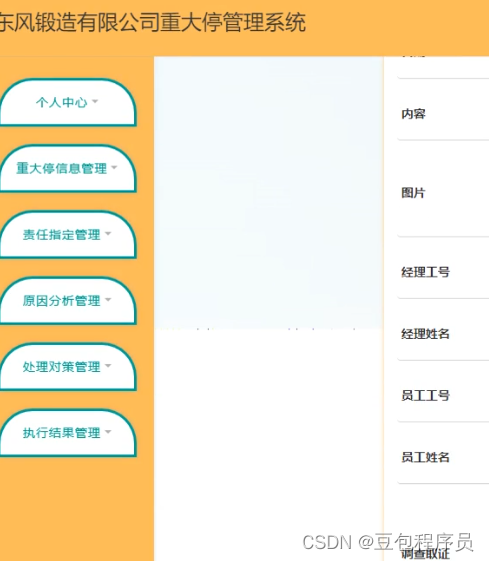This screenshot has width=489, height=561.
Task: Click the 调查取证 field label
Action: click(425, 554)
